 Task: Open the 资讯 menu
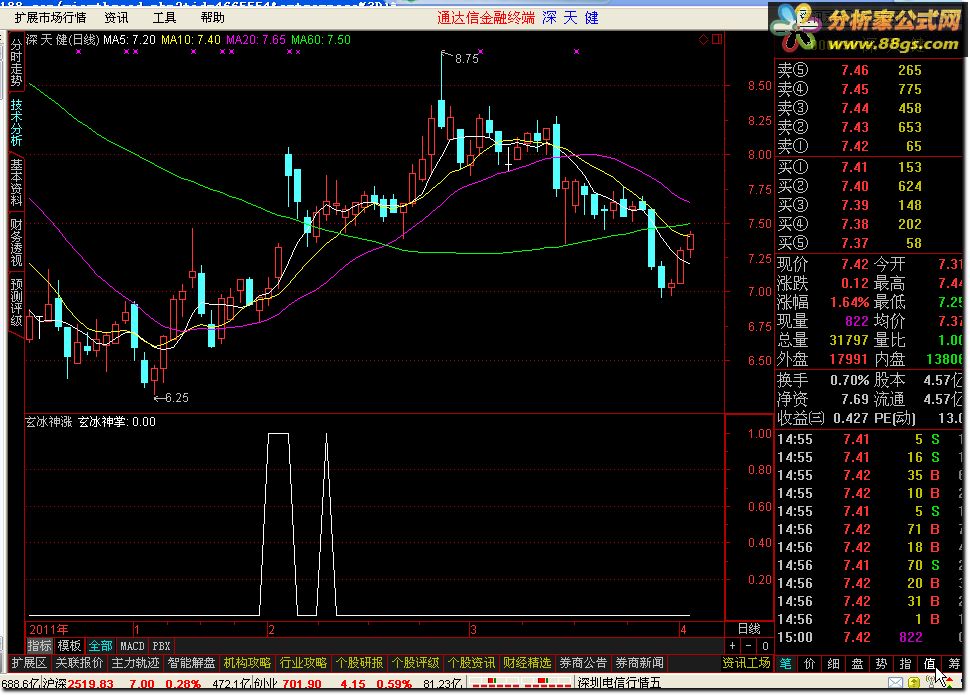pyautogui.click(x=116, y=17)
